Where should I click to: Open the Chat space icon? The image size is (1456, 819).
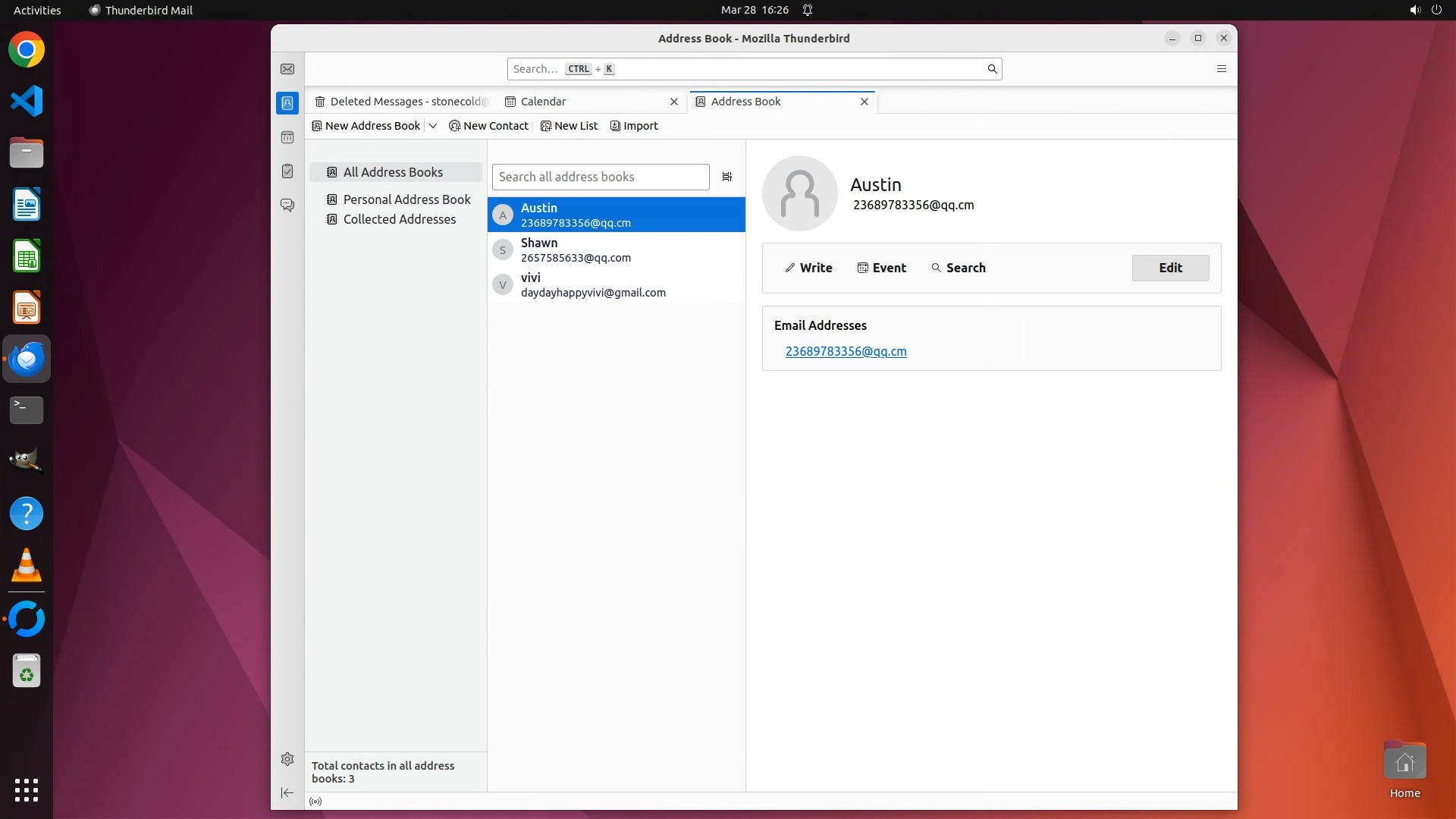coord(287,205)
